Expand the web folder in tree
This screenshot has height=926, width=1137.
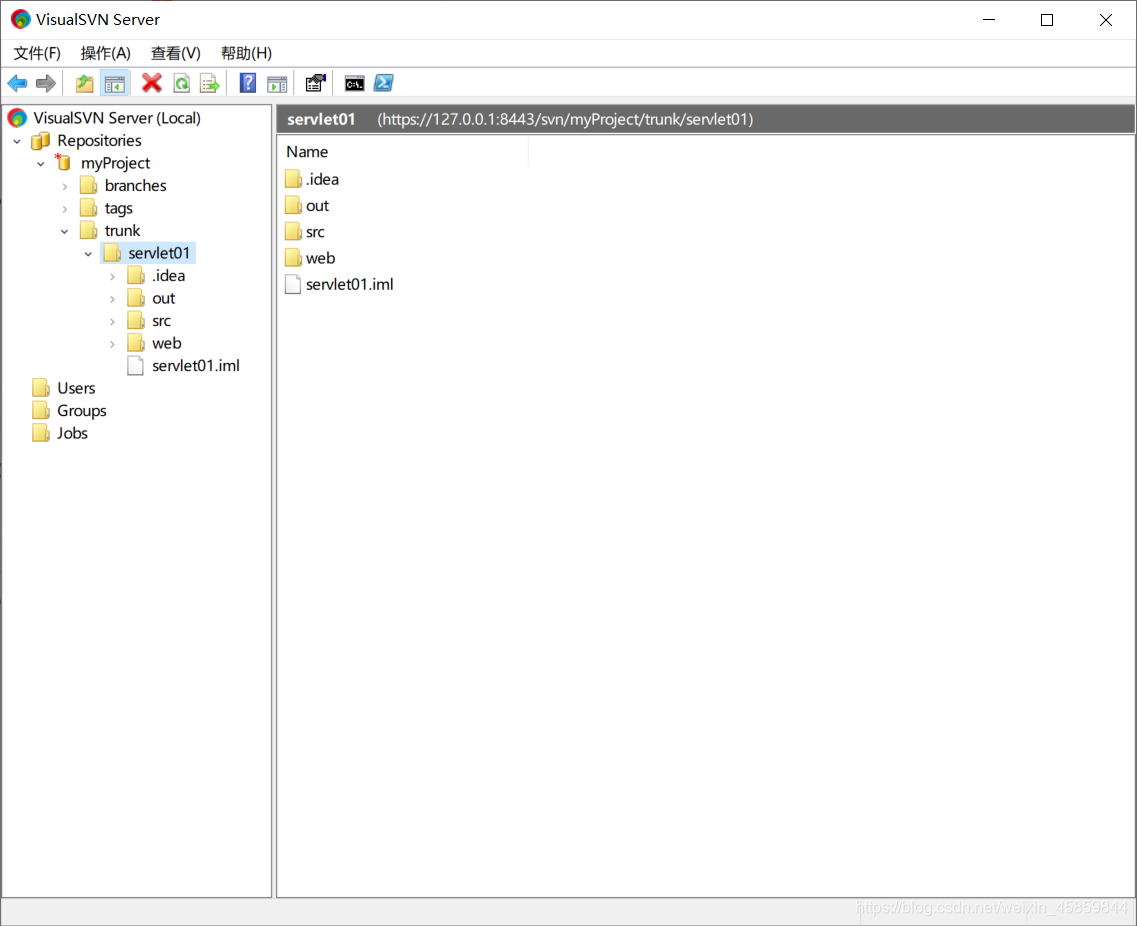112,344
